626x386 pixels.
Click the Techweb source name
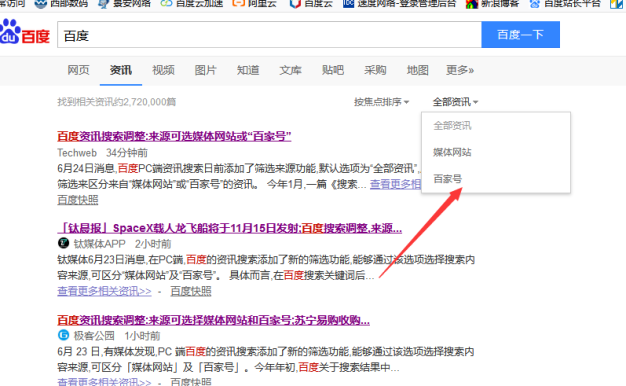pyautogui.click(x=77, y=153)
